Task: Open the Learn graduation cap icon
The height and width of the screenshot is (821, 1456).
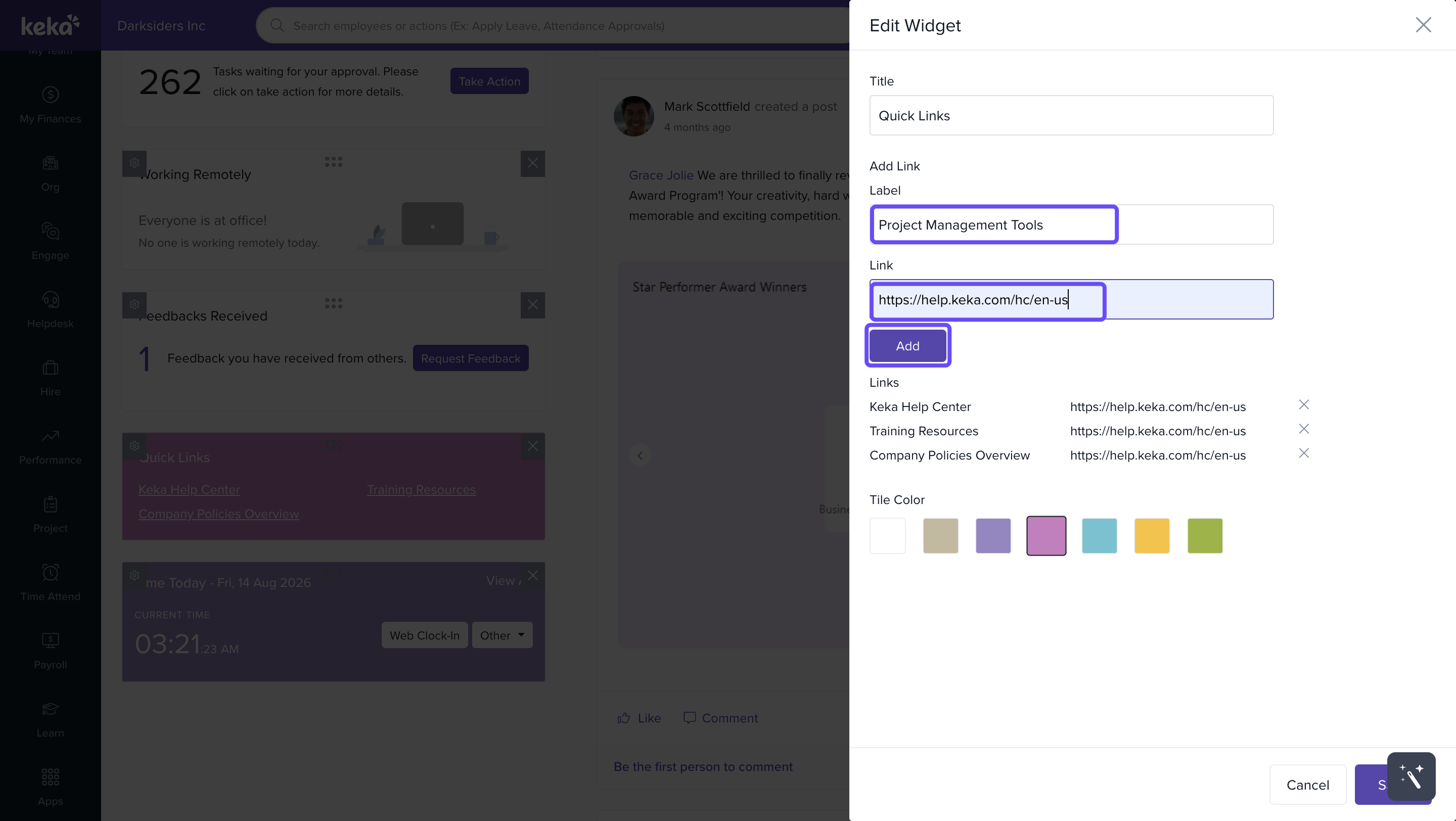Action: coord(51,709)
